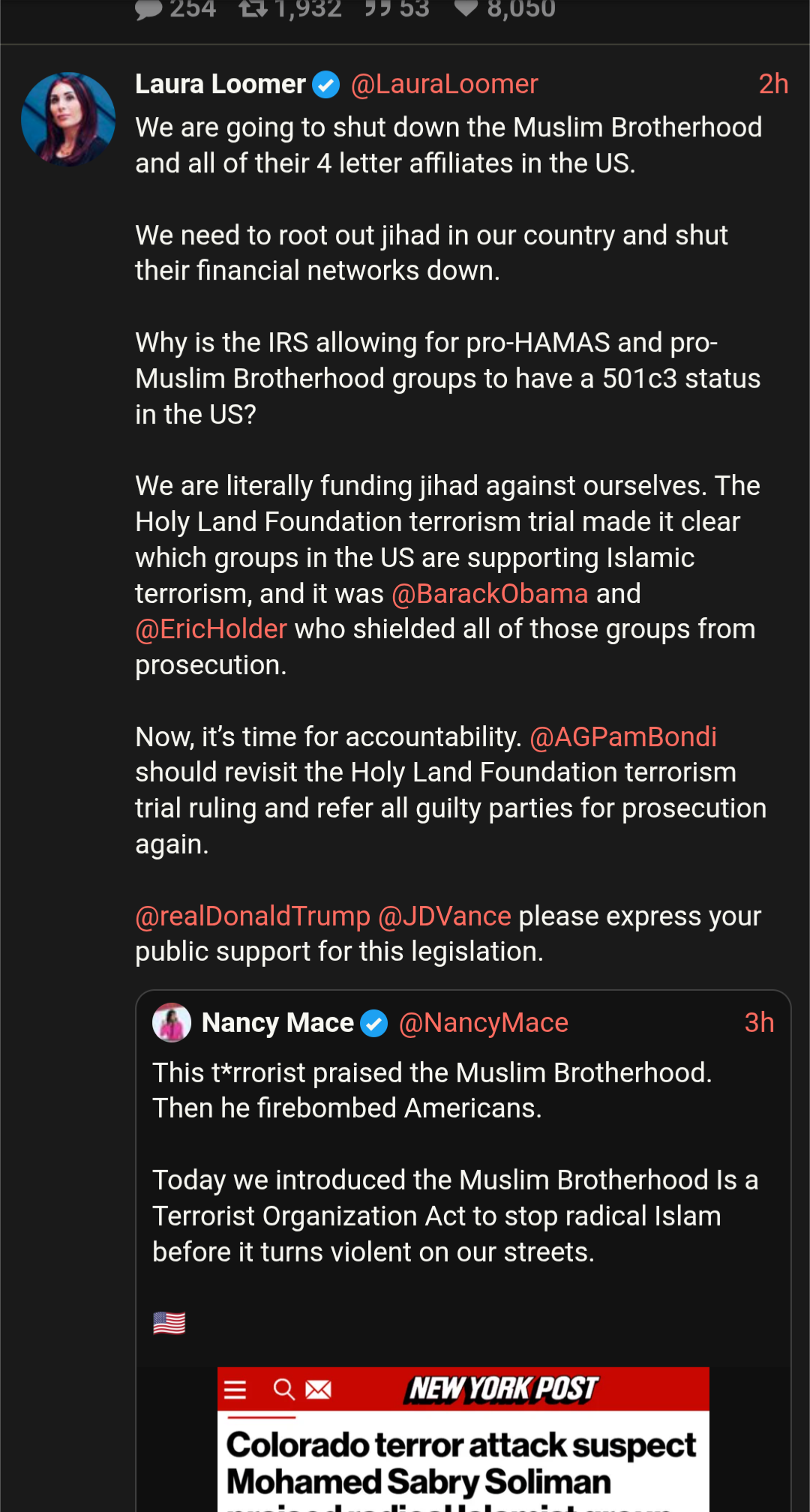Tap the retweet arrows icon
This screenshot has width=810, height=1512.
[253, 9]
